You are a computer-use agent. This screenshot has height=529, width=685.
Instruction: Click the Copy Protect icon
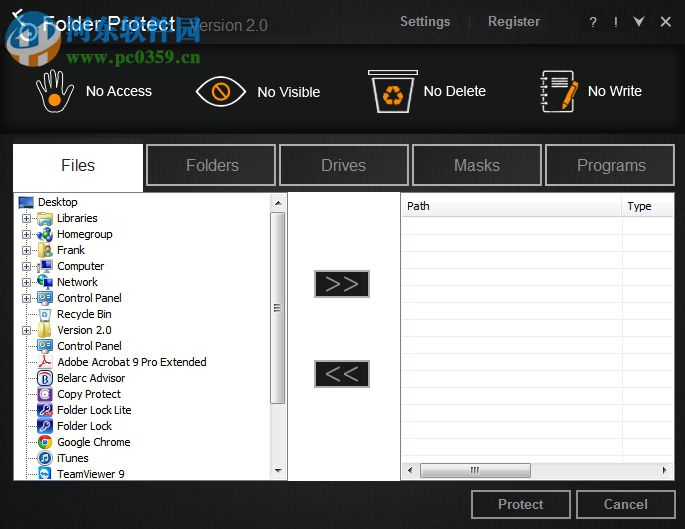(45, 394)
